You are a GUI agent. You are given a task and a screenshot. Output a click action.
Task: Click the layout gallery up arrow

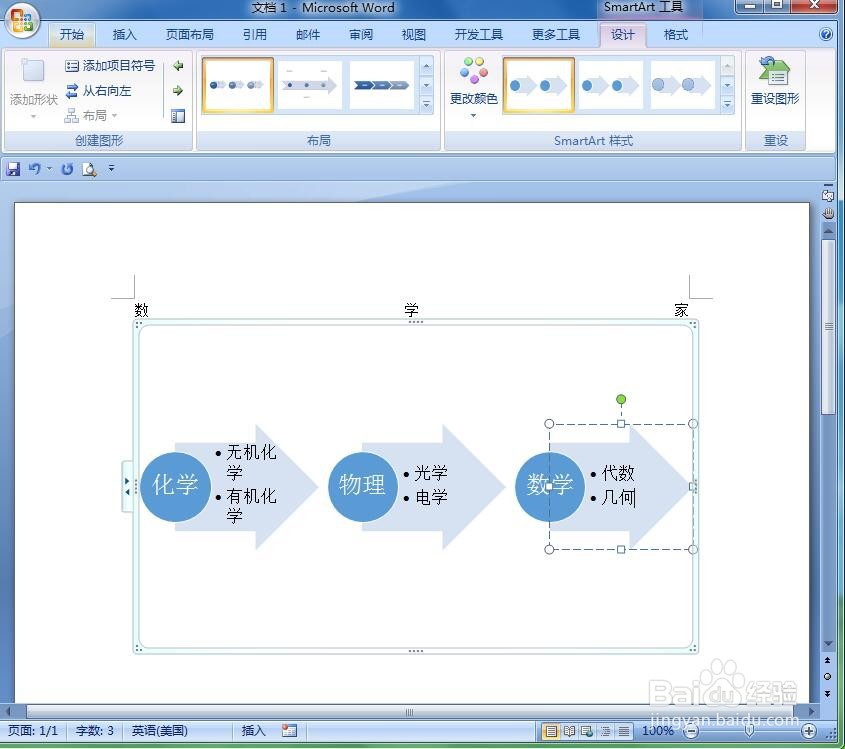(426, 66)
